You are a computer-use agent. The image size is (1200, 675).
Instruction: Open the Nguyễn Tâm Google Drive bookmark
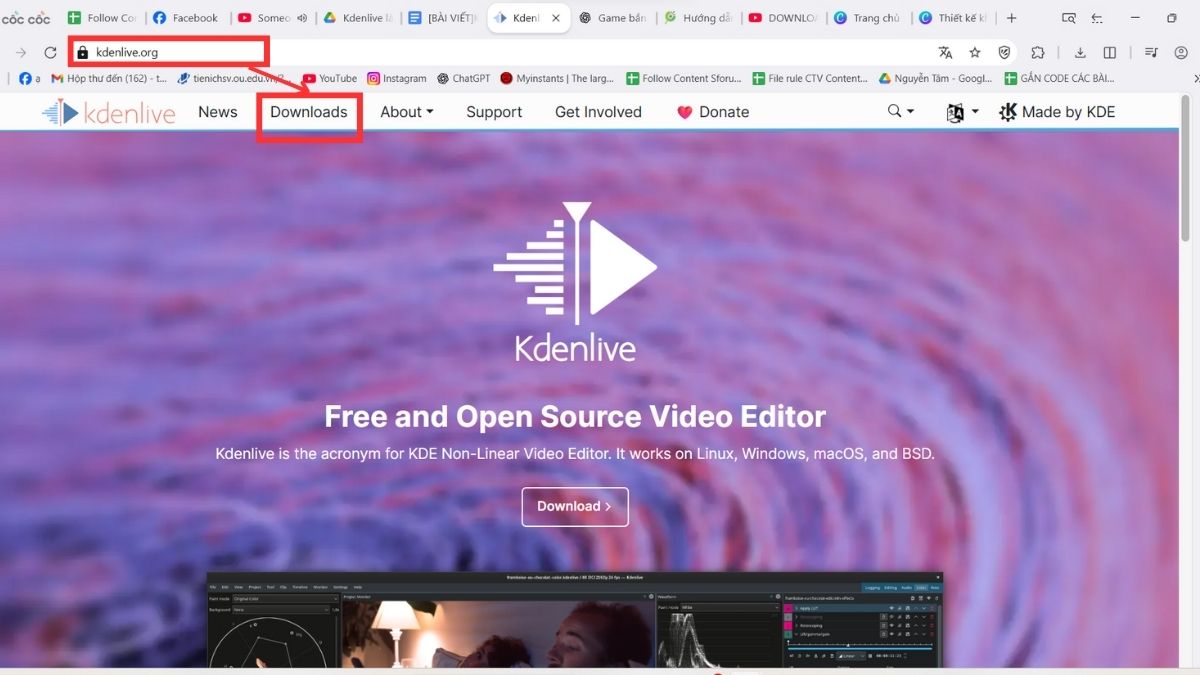click(x=935, y=78)
